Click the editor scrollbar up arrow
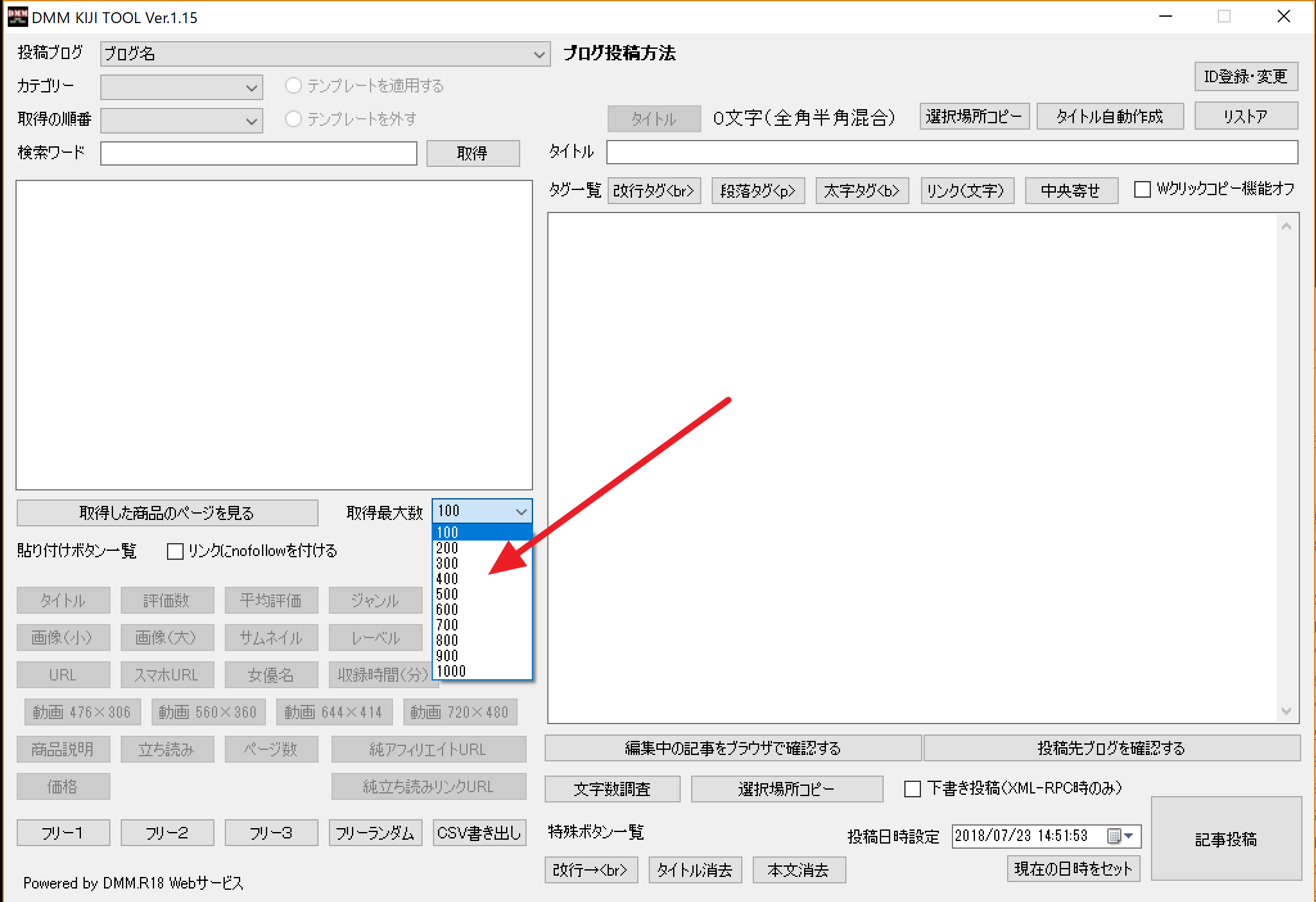 [x=1286, y=226]
